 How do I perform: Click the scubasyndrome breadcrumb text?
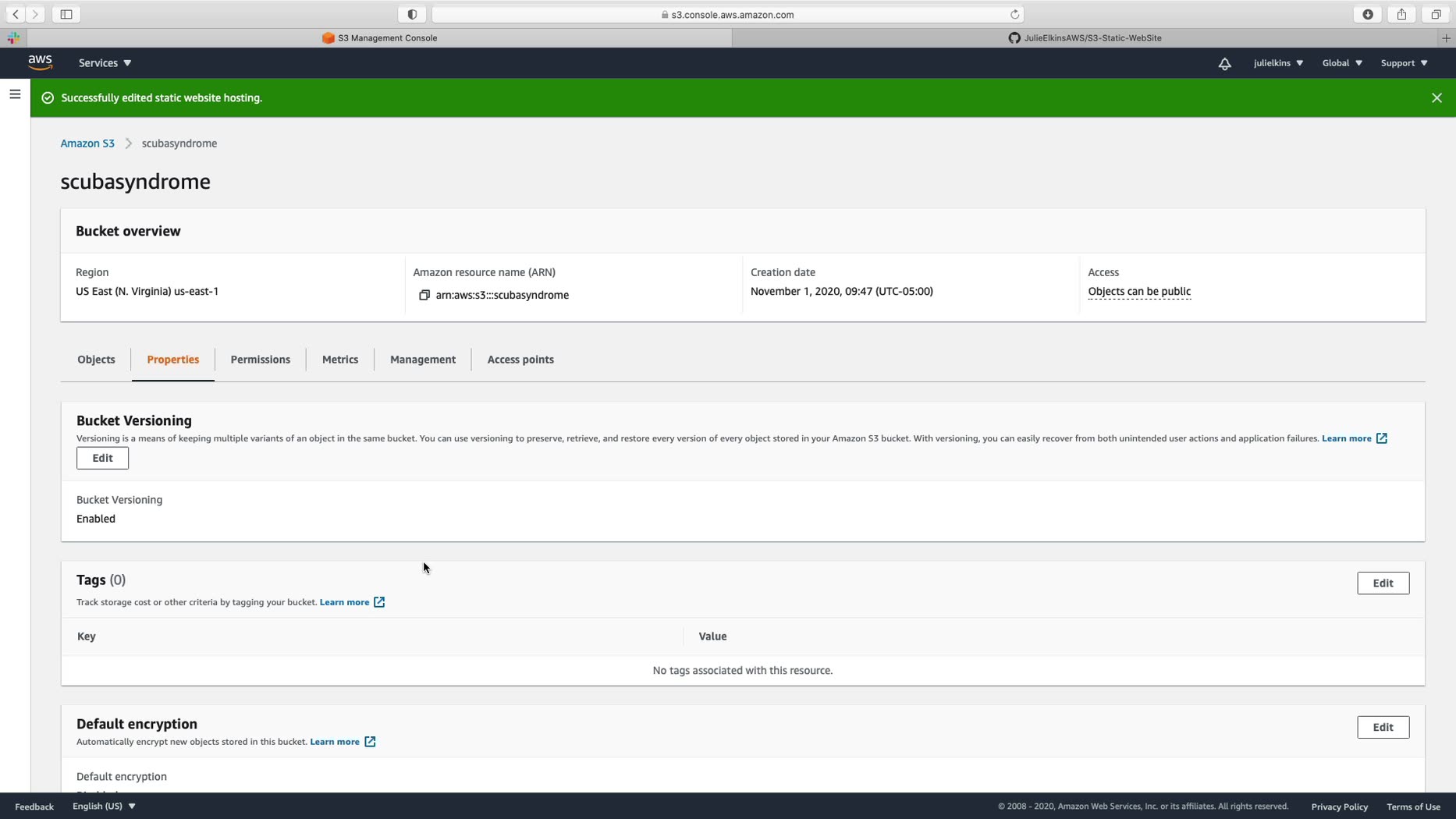179,144
